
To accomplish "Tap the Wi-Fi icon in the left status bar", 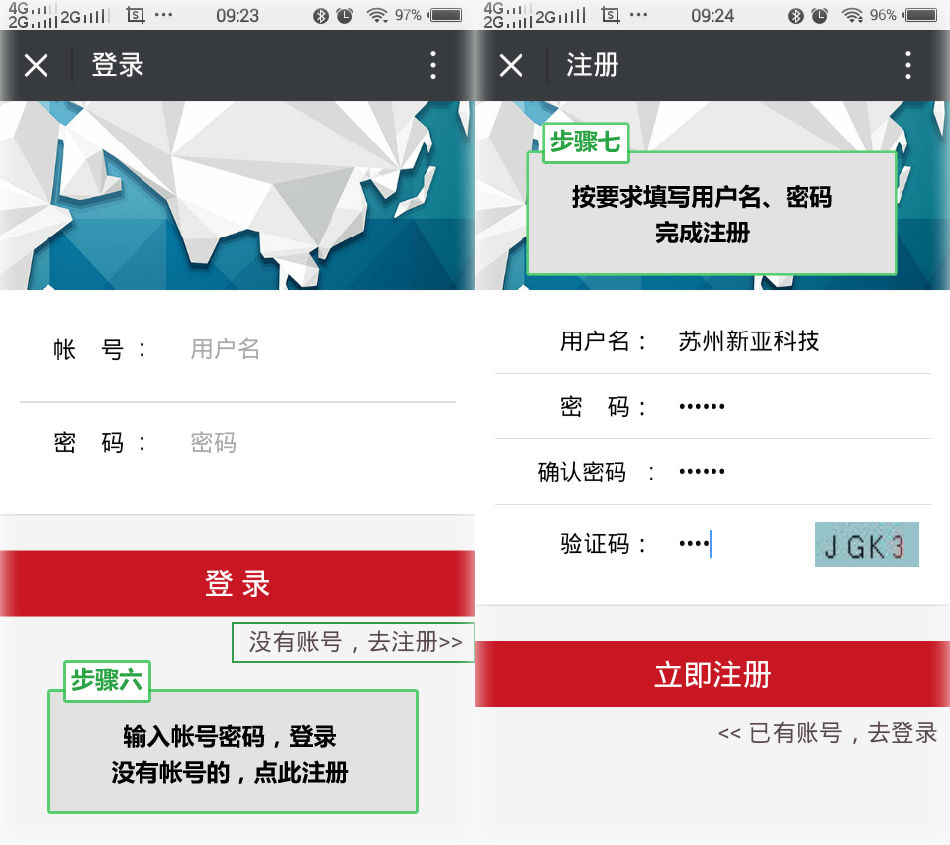I will pyautogui.click(x=377, y=16).
